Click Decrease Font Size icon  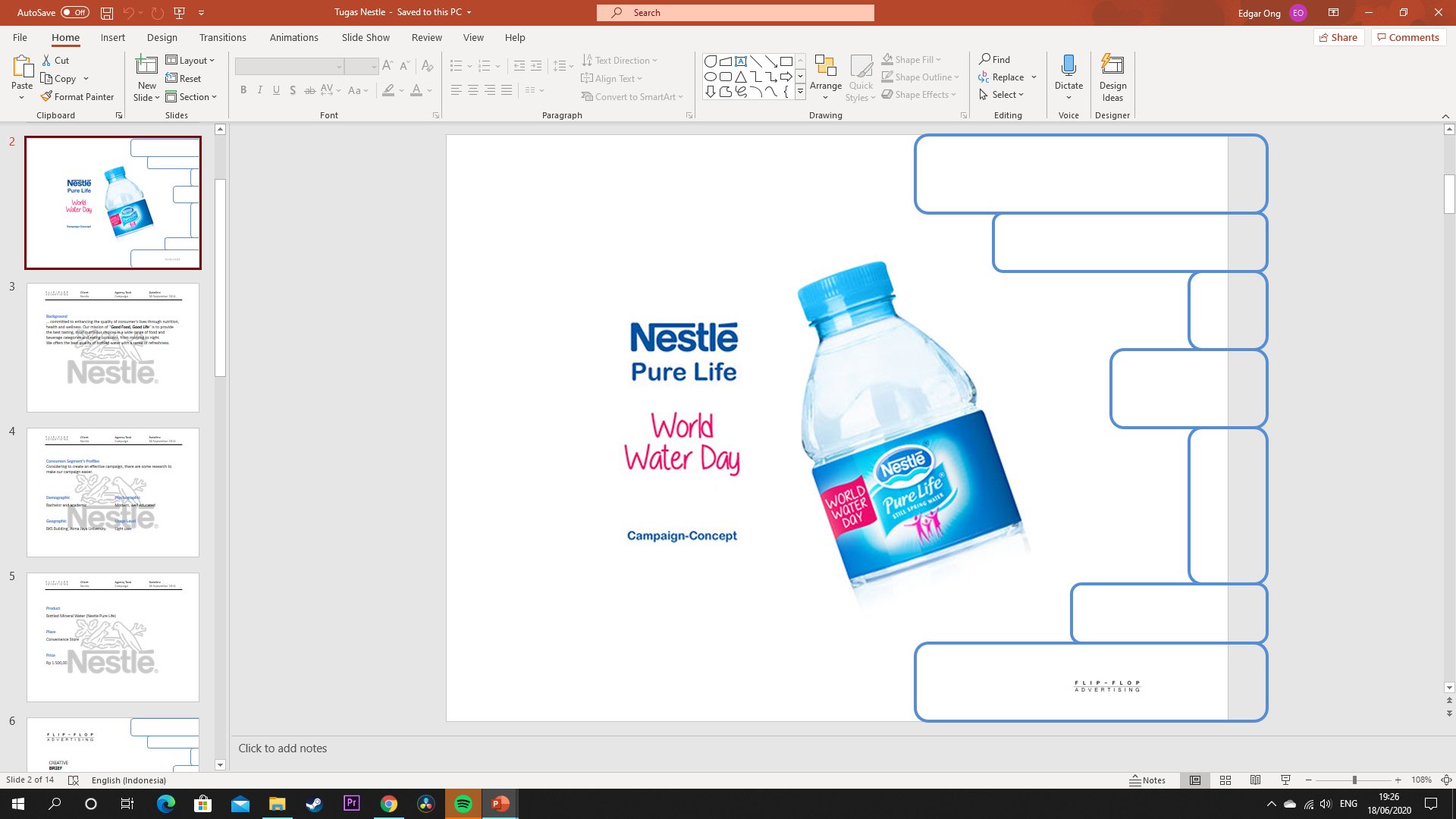click(404, 66)
